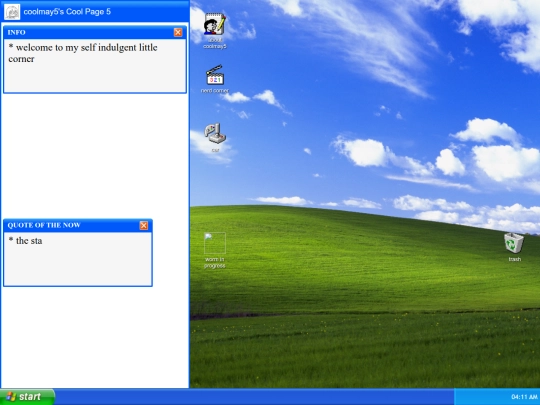Close the QUOTE OF THE NOW panel

pyautogui.click(x=144, y=225)
